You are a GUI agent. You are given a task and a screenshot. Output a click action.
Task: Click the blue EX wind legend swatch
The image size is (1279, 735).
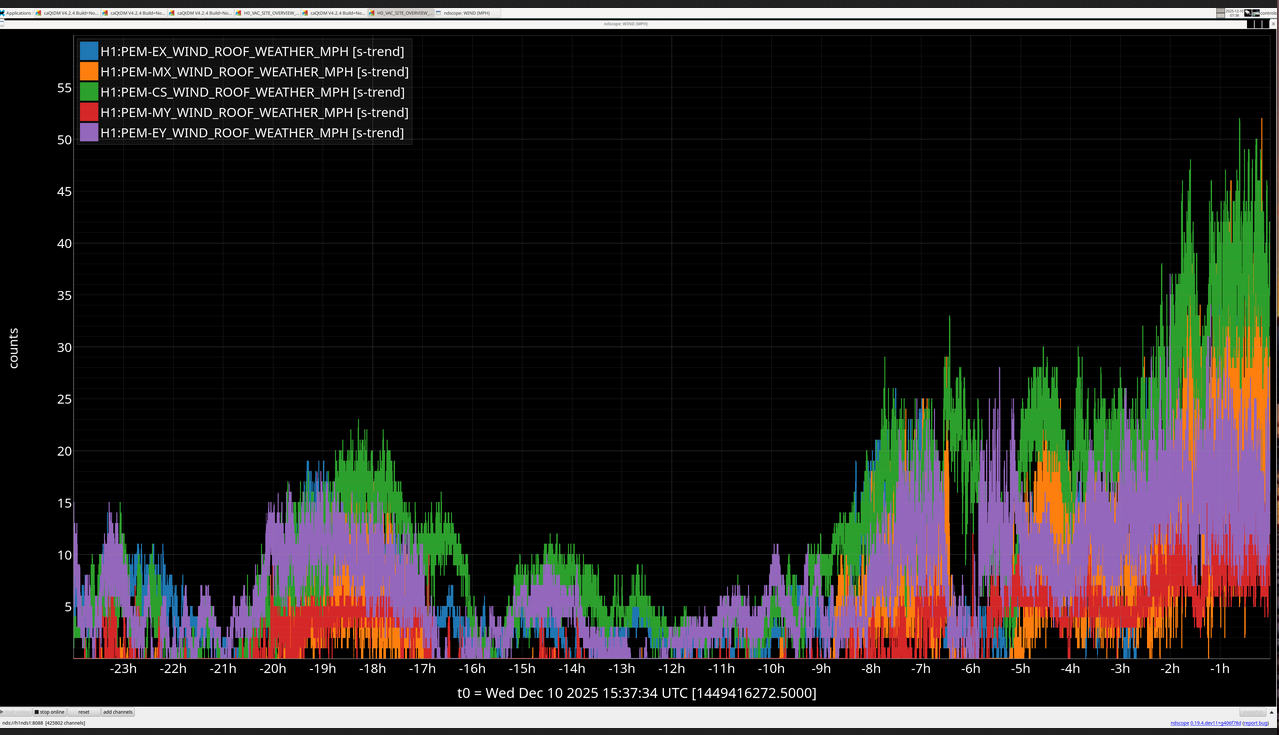click(x=89, y=51)
